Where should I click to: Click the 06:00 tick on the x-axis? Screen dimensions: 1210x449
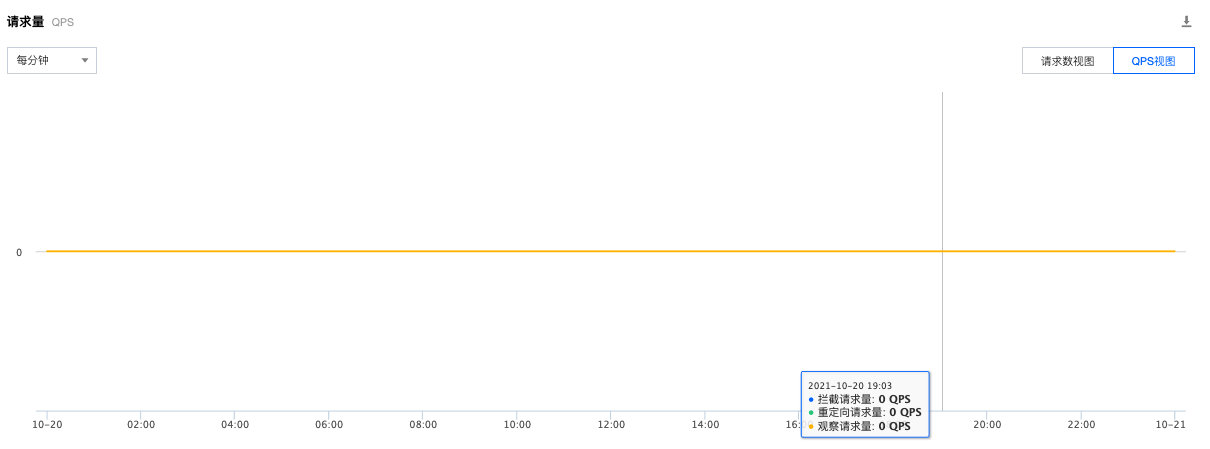tap(329, 424)
